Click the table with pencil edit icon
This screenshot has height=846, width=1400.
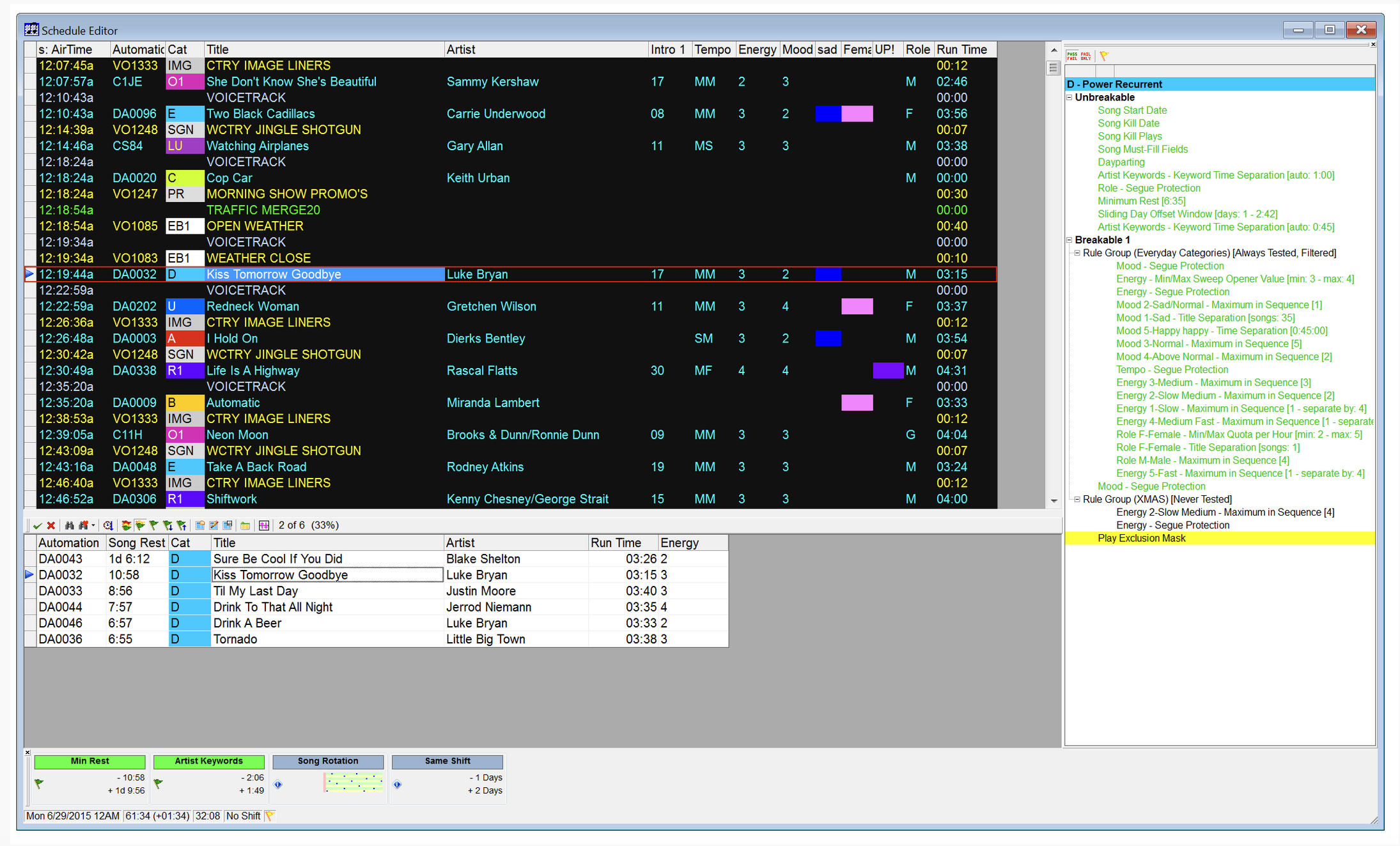click(x=214, y=525)
